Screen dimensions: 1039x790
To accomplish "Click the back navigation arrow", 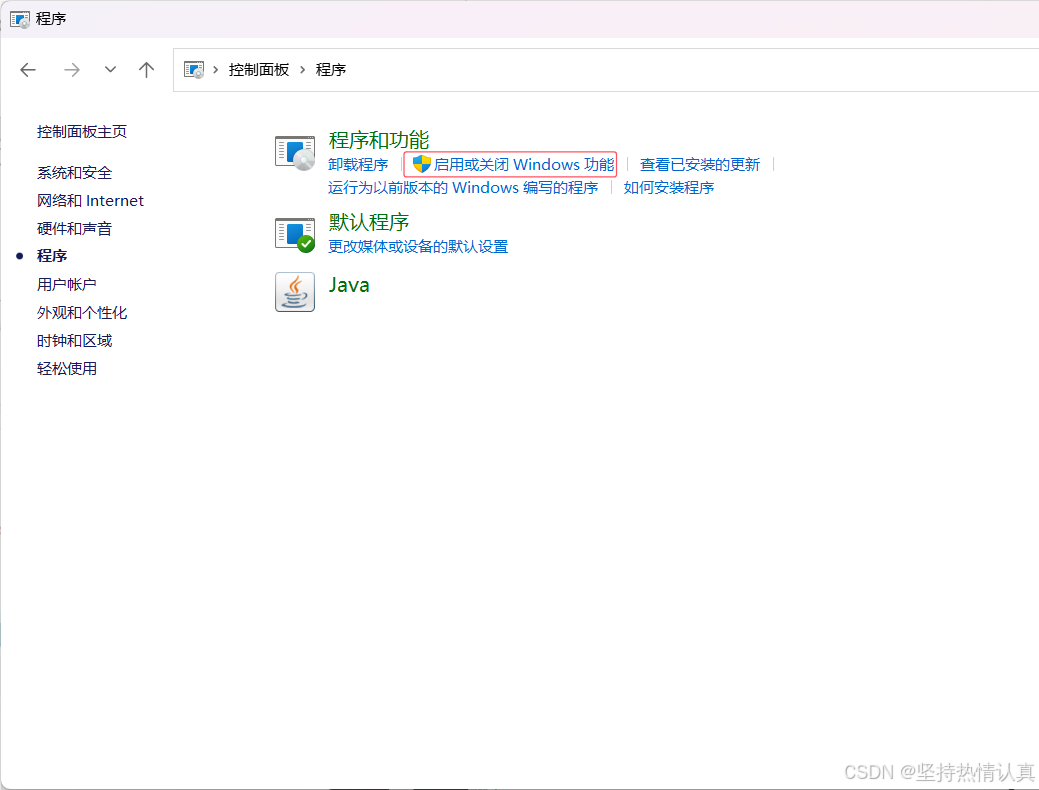I will point(28,70).
